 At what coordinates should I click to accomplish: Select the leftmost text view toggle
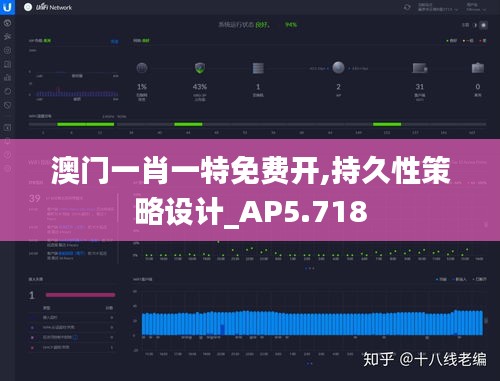pos(465,25)
